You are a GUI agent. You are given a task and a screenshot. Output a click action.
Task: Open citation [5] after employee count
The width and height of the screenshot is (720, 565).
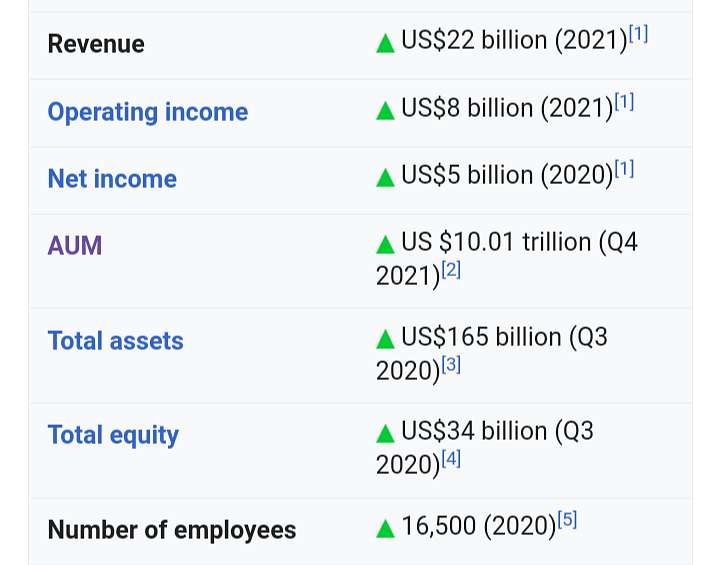pyautogui.click(x=567, y=520)
